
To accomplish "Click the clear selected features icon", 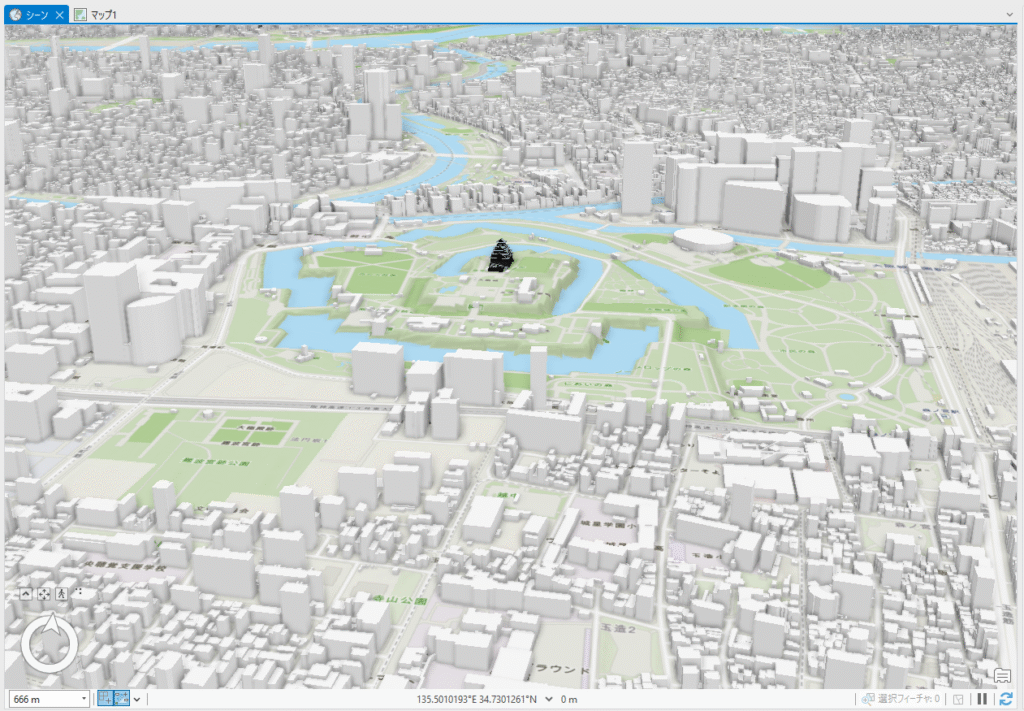I will tap(958, 698).
